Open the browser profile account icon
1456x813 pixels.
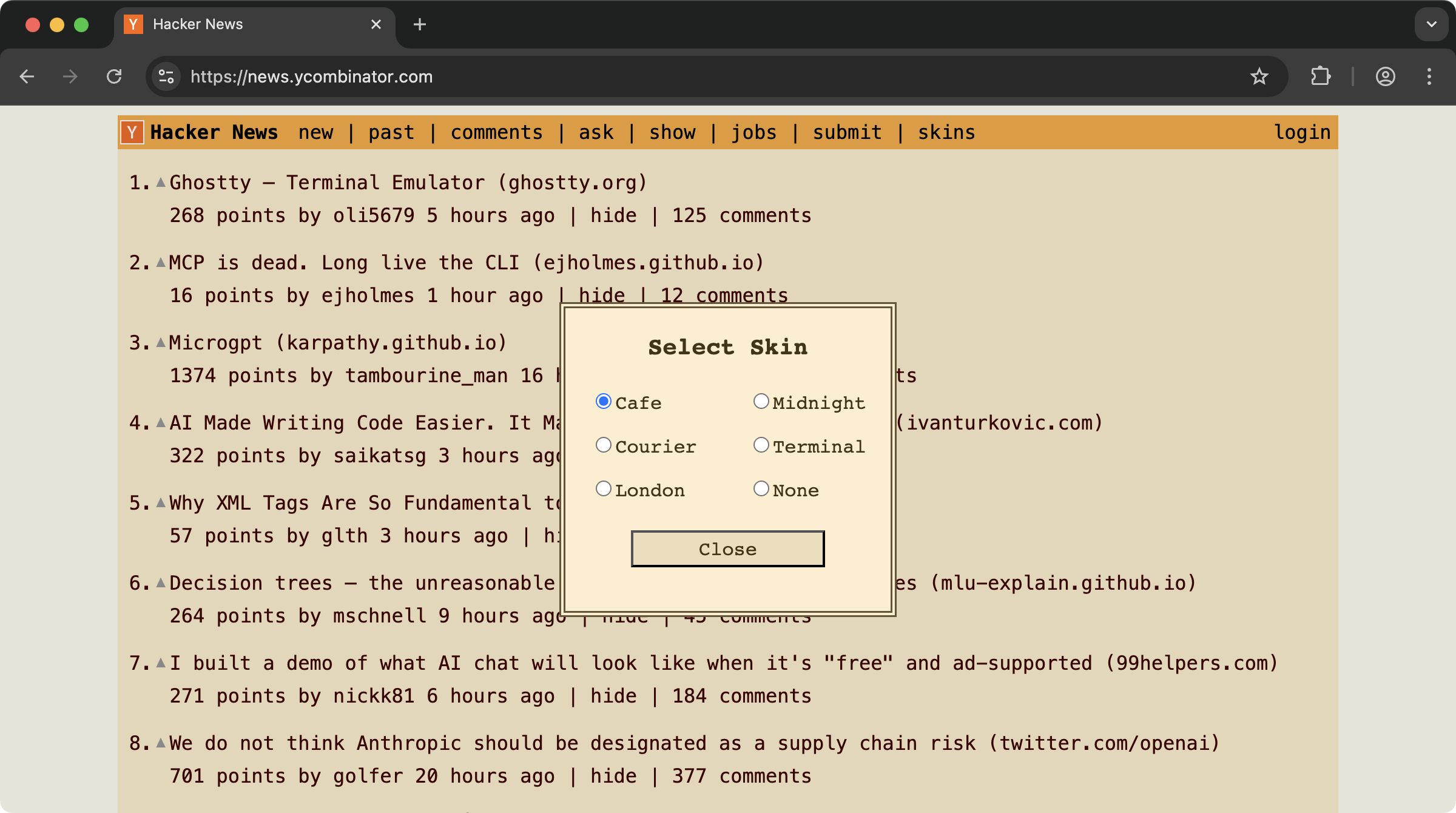click(1386, 76)
